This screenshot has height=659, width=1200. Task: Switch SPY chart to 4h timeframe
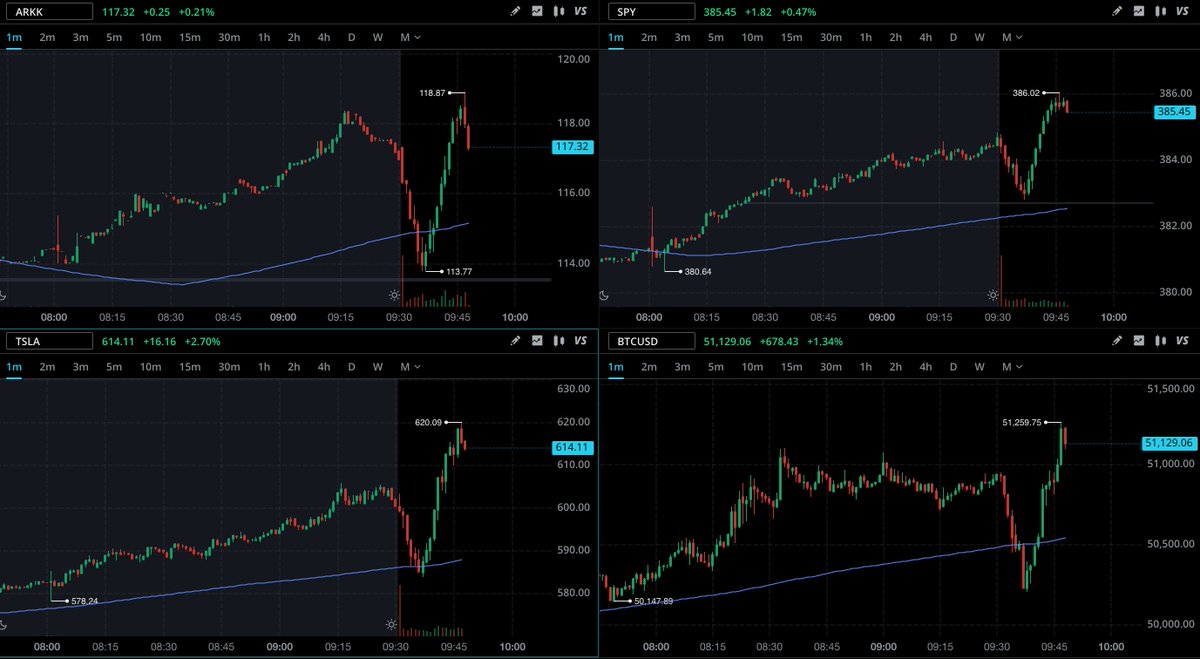tap(925, 37)
